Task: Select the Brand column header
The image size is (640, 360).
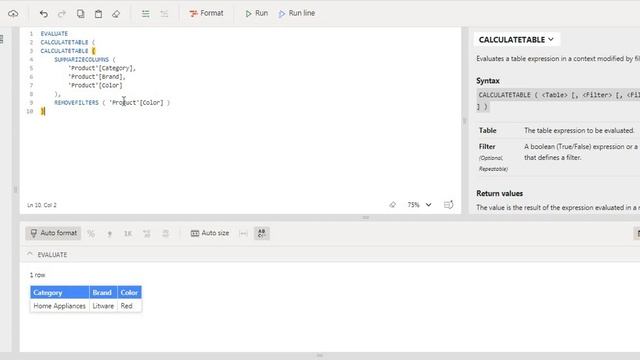Action: [x=103, y=292]
